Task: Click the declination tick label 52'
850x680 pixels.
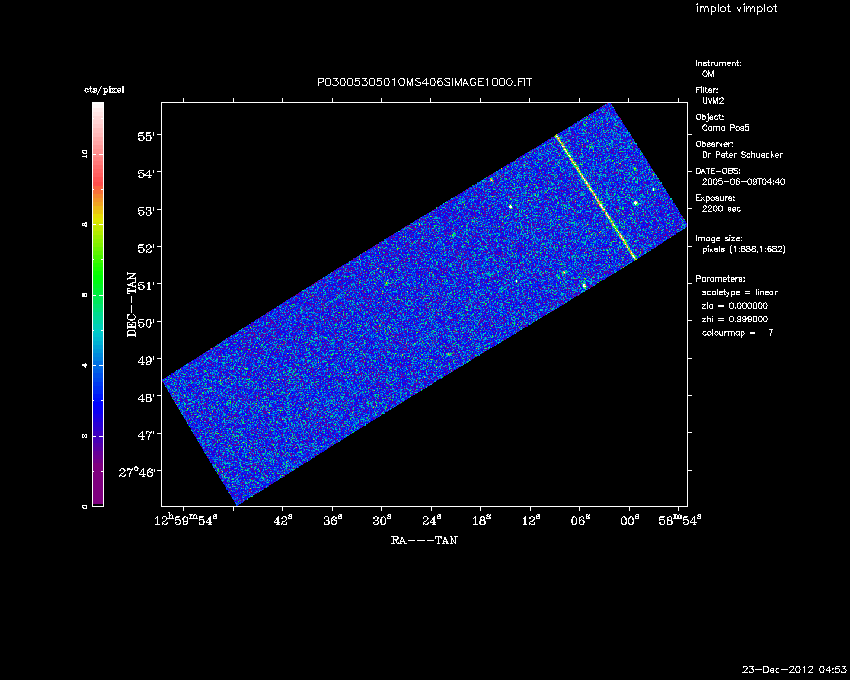Action: [x=146, y=248]
